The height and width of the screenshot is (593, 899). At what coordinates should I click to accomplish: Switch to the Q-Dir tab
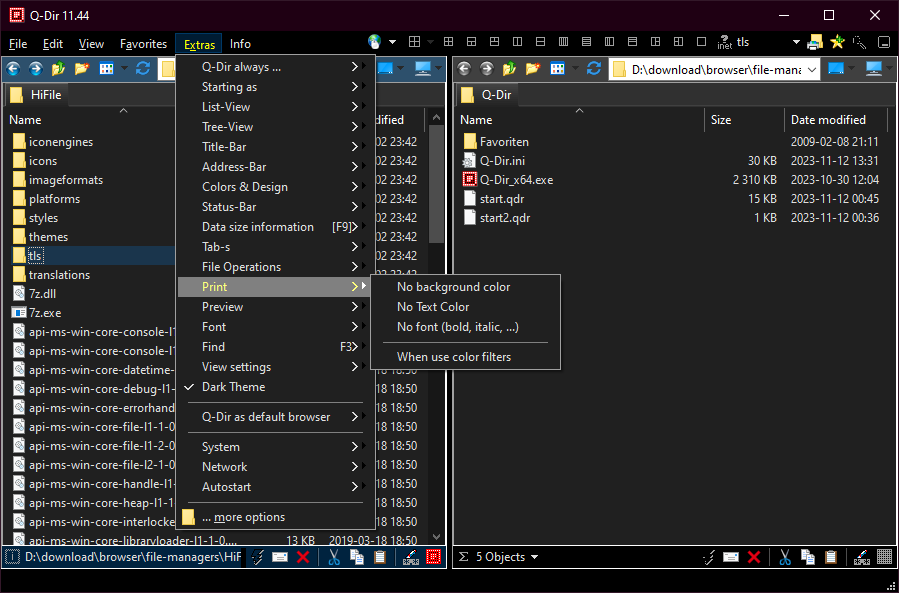[x=495, y=95]
